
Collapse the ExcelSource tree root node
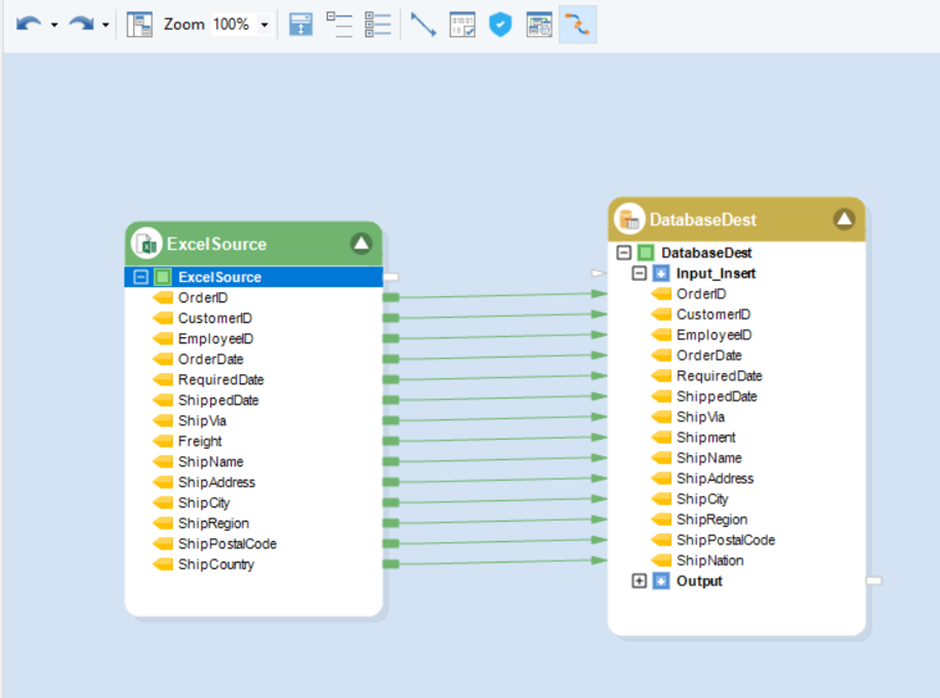(x=141, y=277)
